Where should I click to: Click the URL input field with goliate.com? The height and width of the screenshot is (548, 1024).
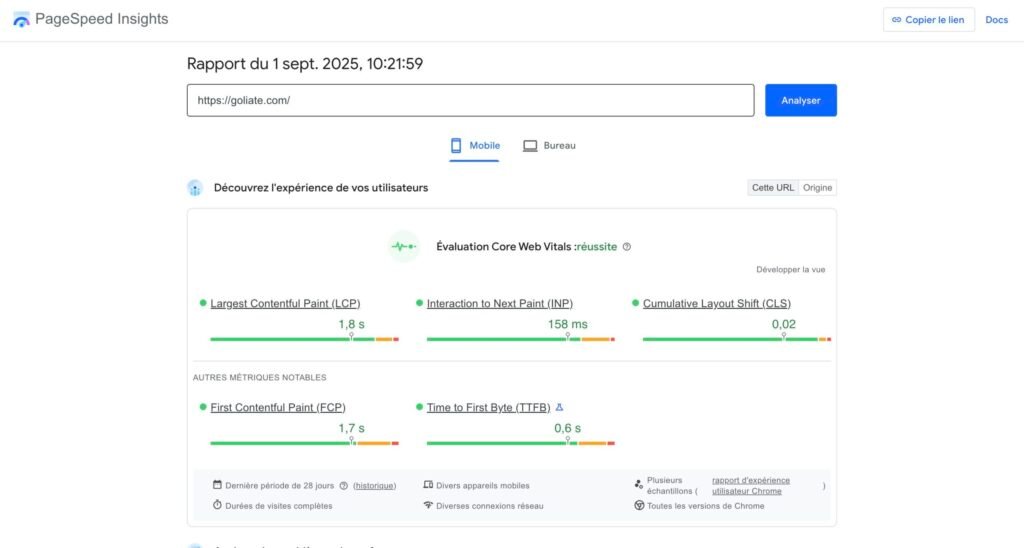[470, 100]
